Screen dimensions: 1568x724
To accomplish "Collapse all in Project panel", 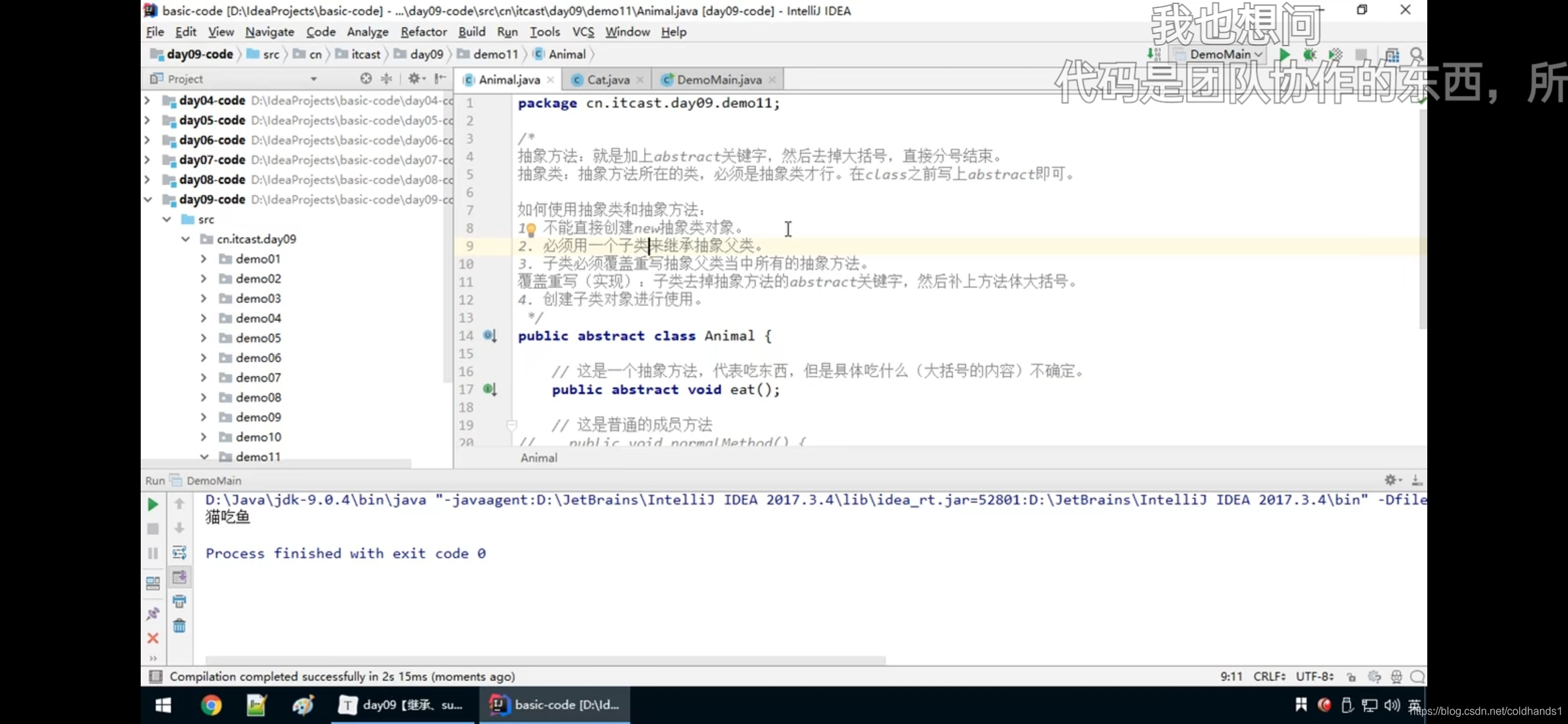I will (x=387, y=78).
